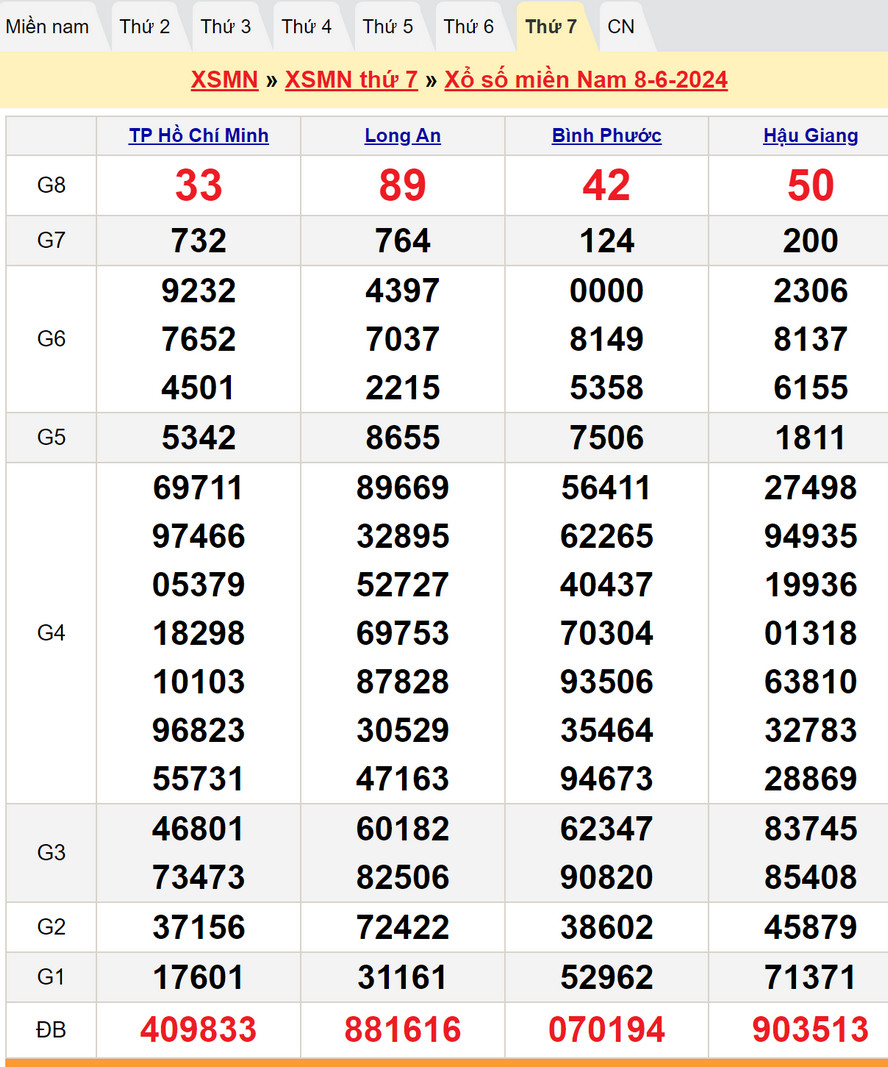This screenshot has width=888, height=1067.
Task: Click the Thứ 6 tab
Action: (x=469, y=27)
